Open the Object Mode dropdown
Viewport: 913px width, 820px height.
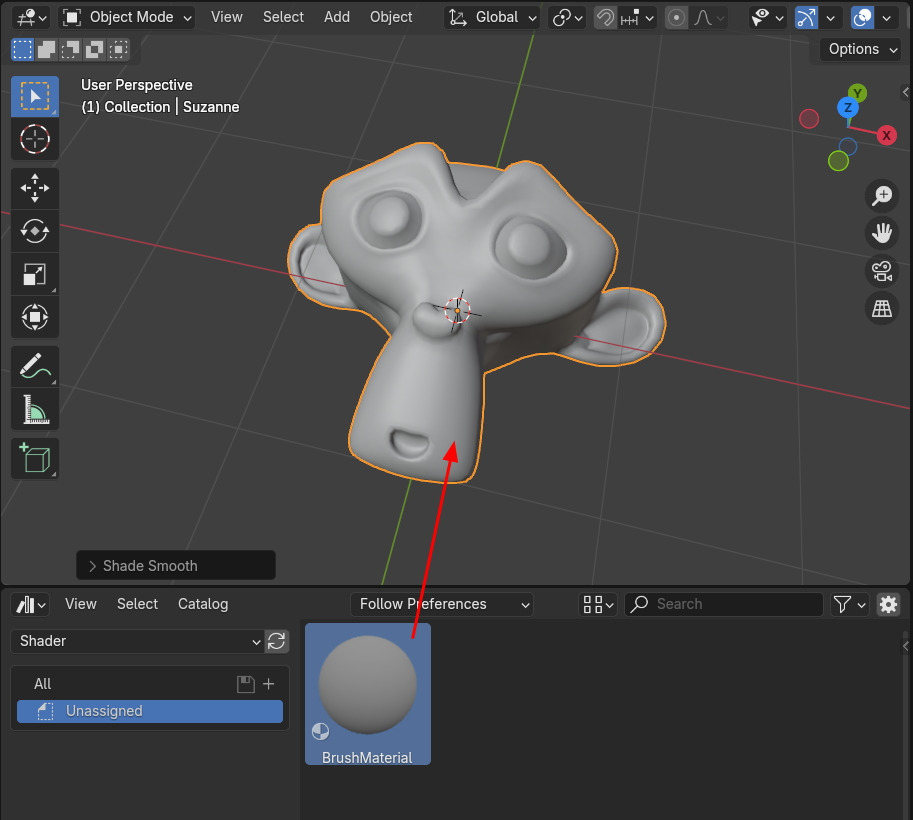tap(126, 17)
